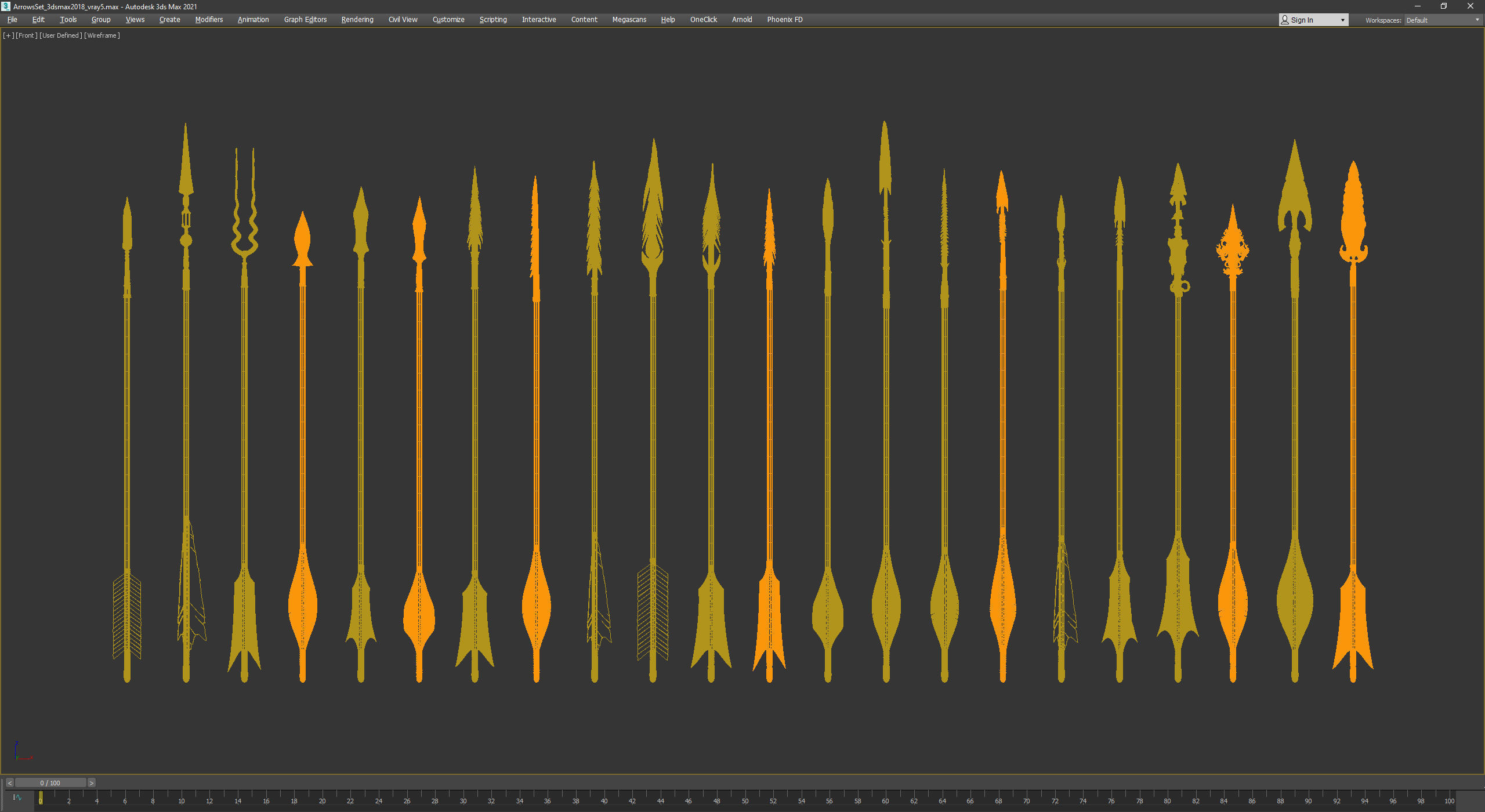
Task: Open the Megascans menu
Action: [629, 20]
